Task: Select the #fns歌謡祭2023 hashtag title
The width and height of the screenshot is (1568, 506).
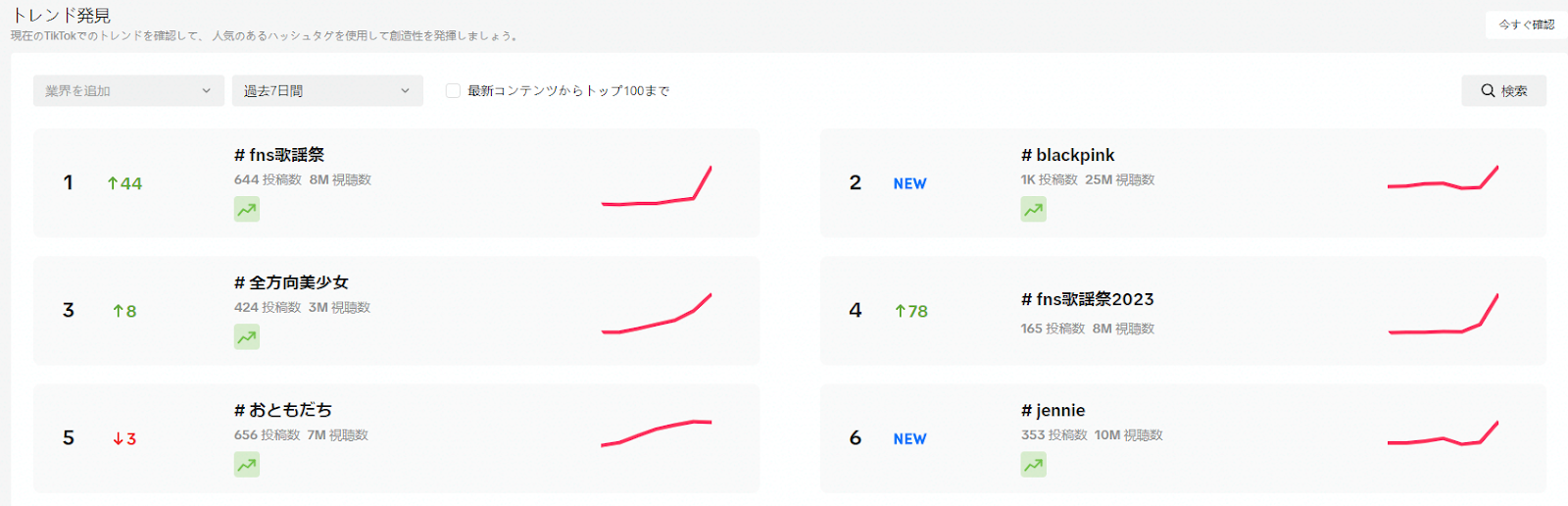Action: pyautogui.click(x=1088, y=299)
